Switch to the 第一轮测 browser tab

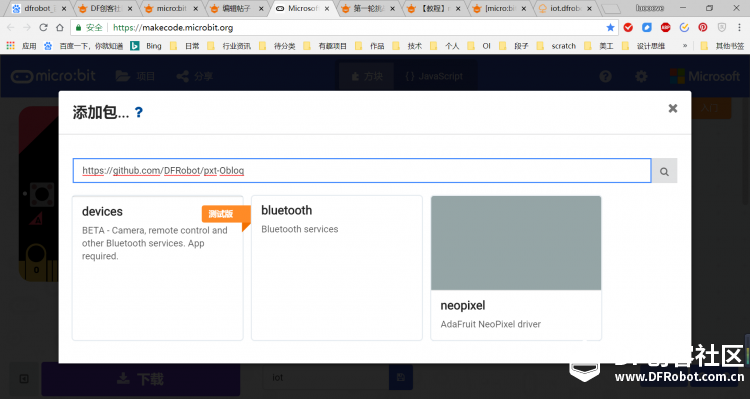[369, 9]
